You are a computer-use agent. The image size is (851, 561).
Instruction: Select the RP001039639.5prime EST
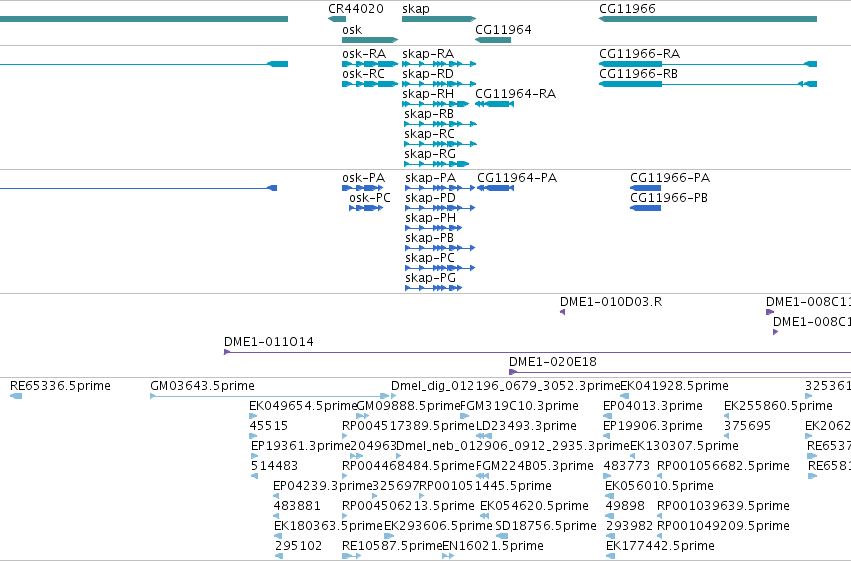[659, 516]
